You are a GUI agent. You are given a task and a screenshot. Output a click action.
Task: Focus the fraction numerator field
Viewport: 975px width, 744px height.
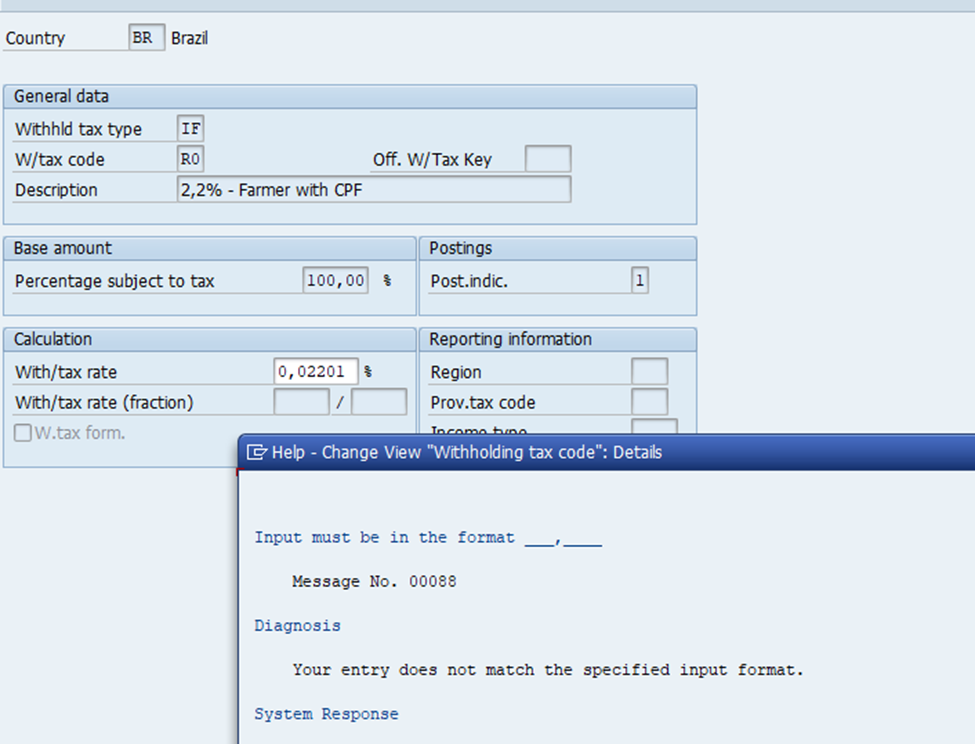pyautogui.click(x=302, y=402)
